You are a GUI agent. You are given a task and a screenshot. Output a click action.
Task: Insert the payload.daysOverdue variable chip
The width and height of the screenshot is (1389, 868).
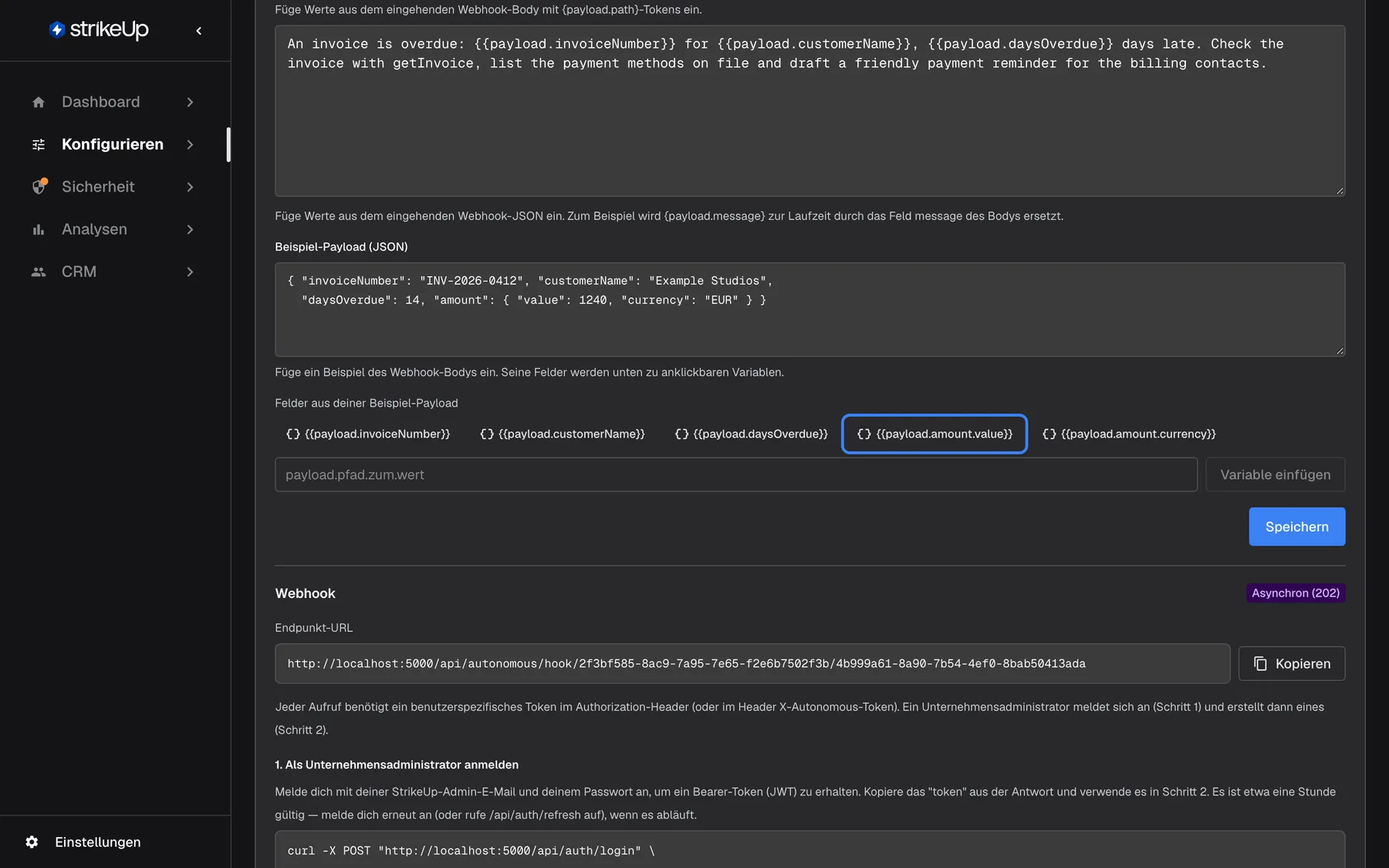(751, 434)
